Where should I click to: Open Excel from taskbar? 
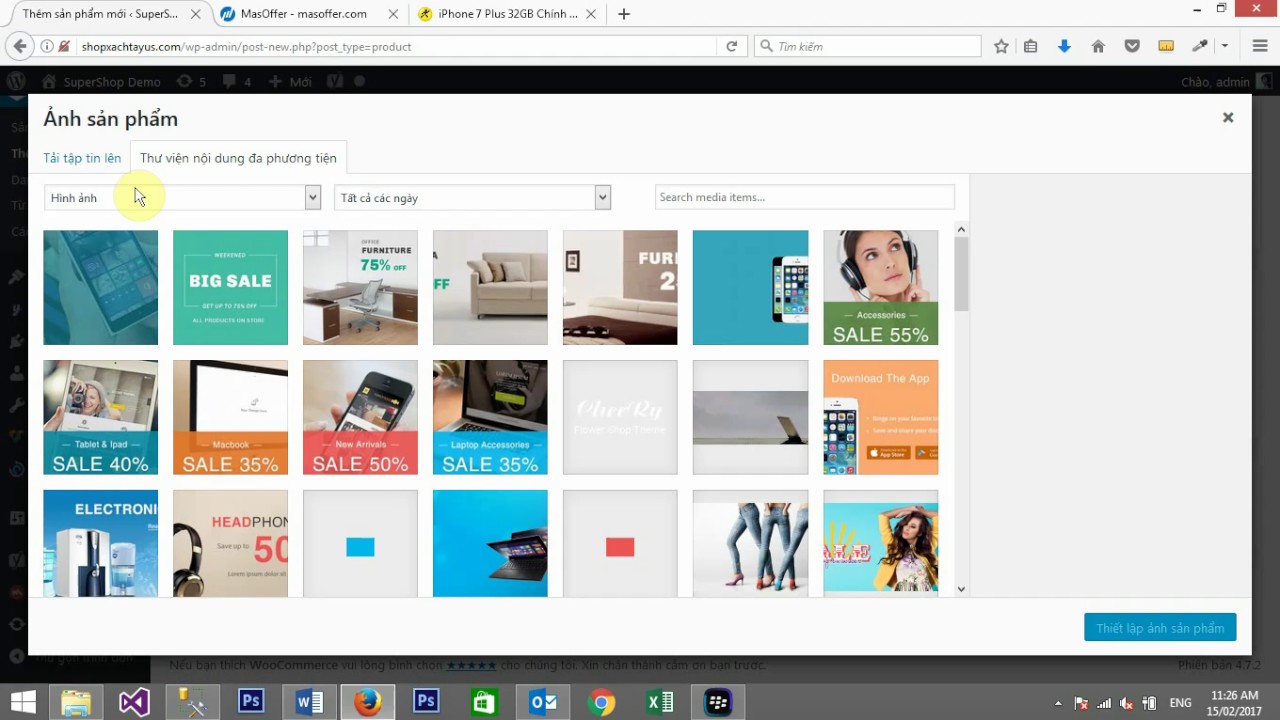click(x=660, y=702)
